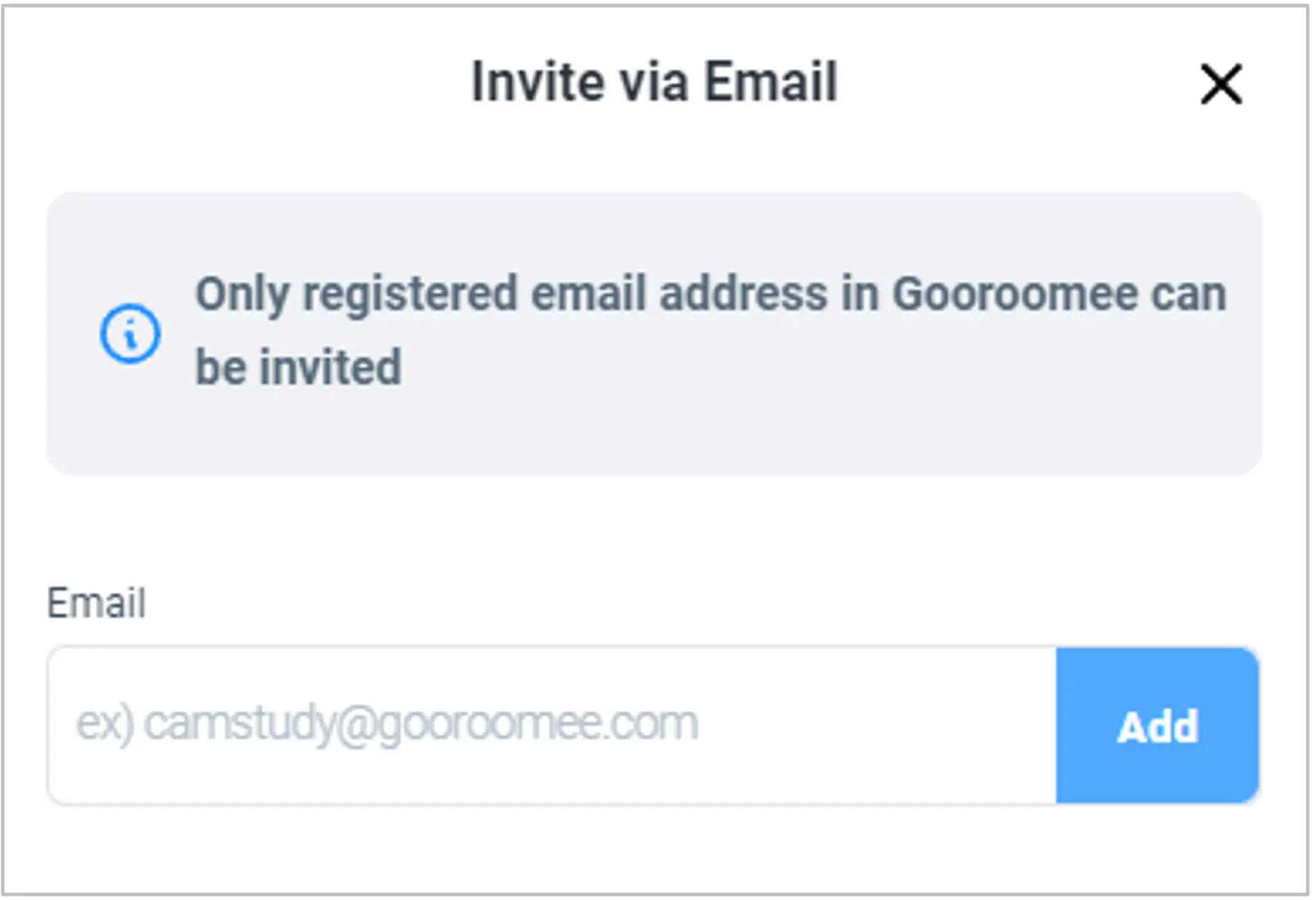Dismiss the dialog using the X icon

1220,84
